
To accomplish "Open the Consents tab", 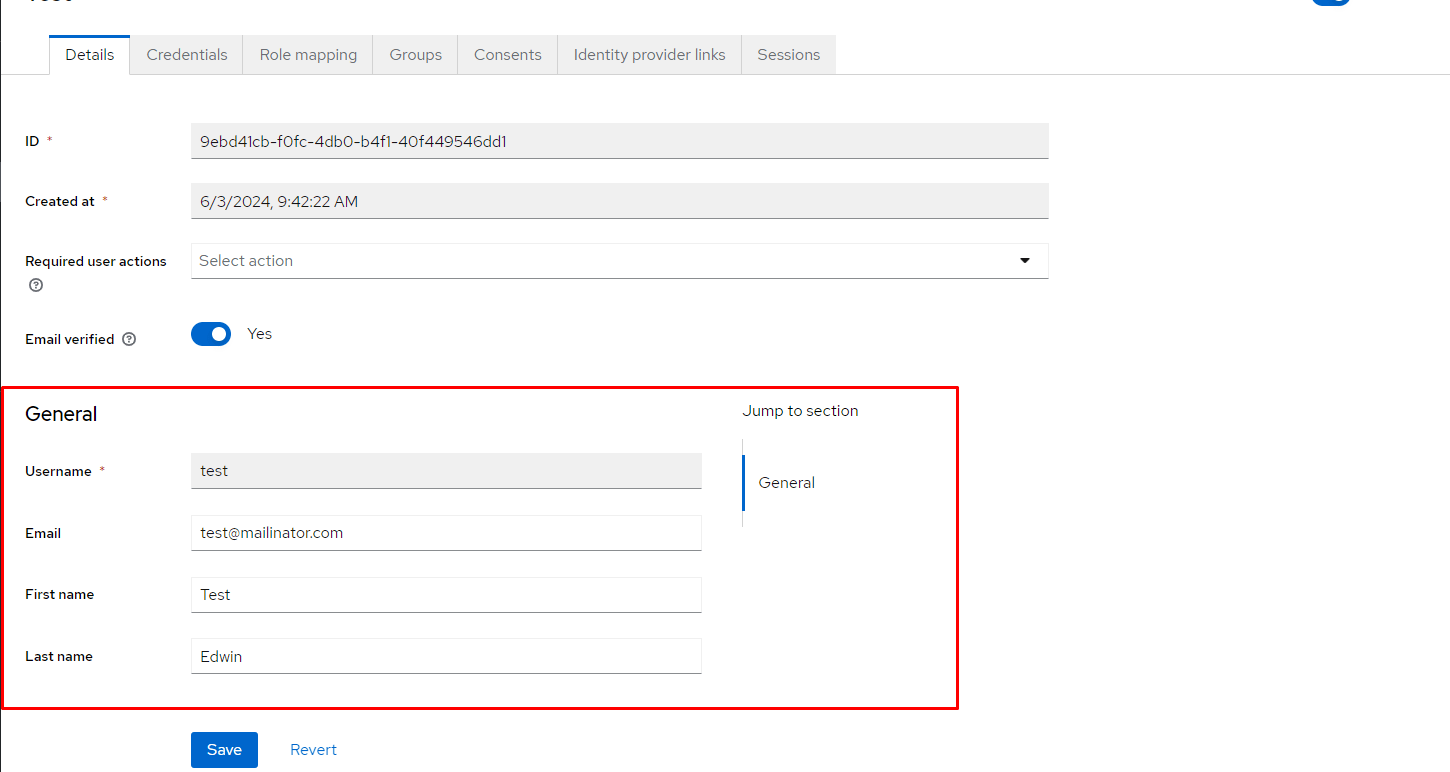I will (507, 54).
